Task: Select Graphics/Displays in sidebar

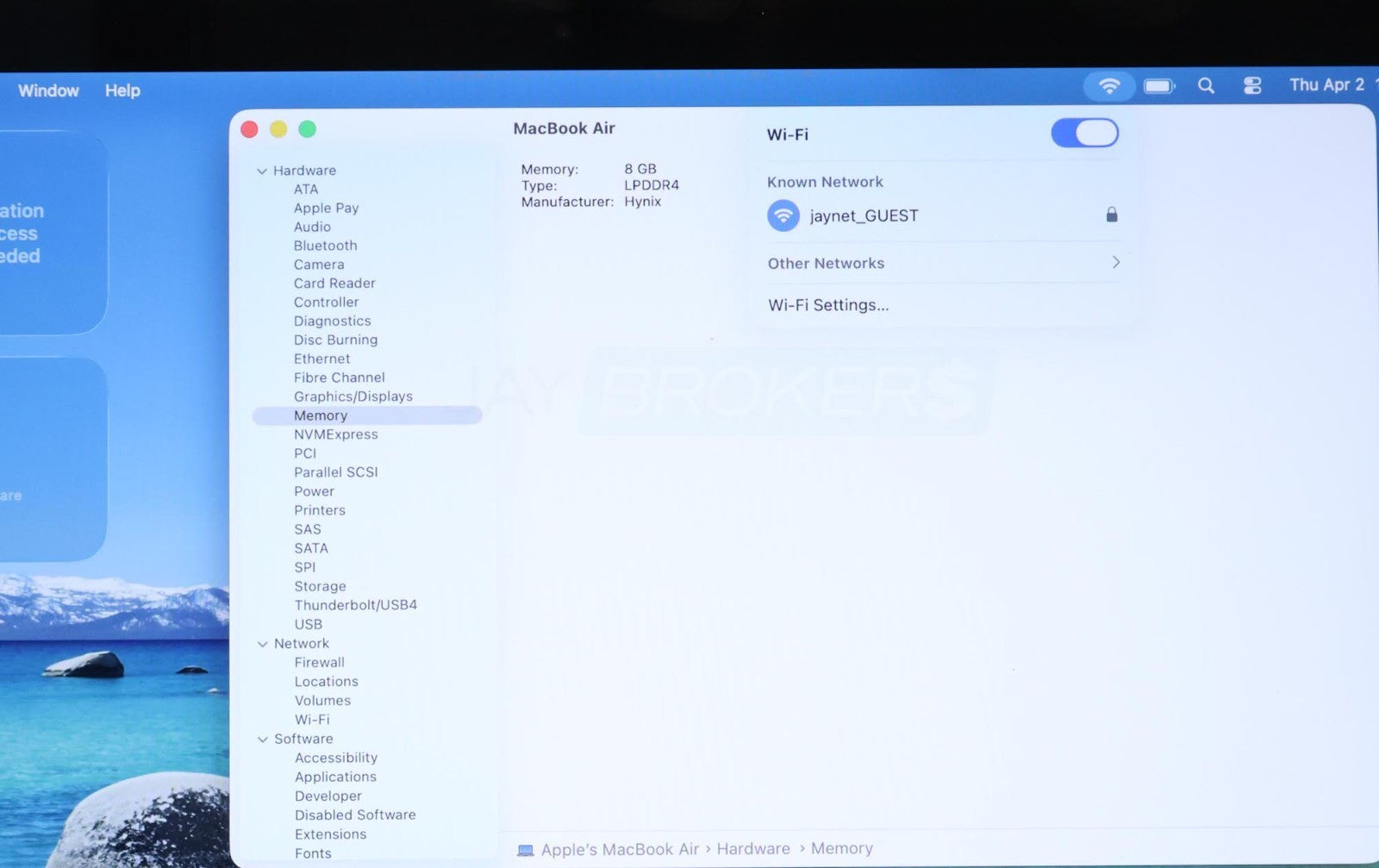Action: click(x=353, y=397)
